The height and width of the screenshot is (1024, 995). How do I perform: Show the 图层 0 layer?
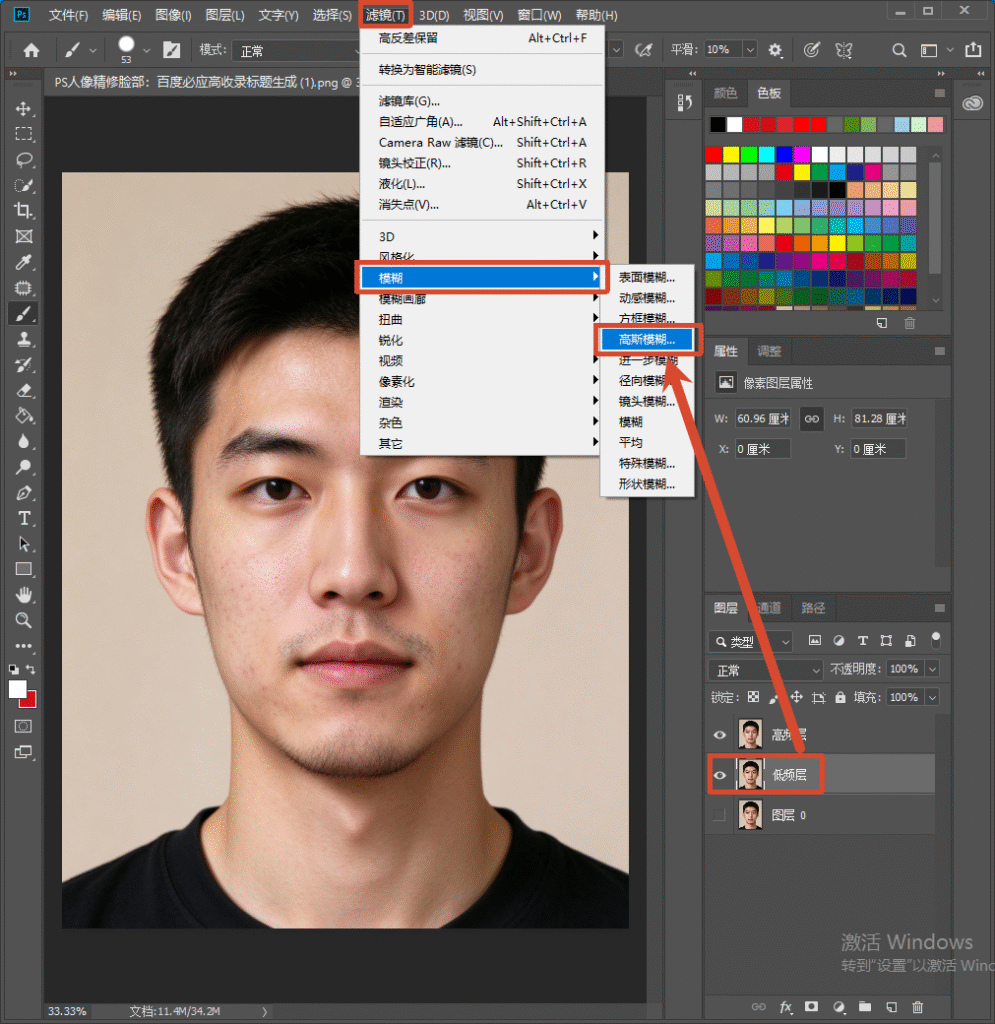pyautogui.click(x=719, y=815)
